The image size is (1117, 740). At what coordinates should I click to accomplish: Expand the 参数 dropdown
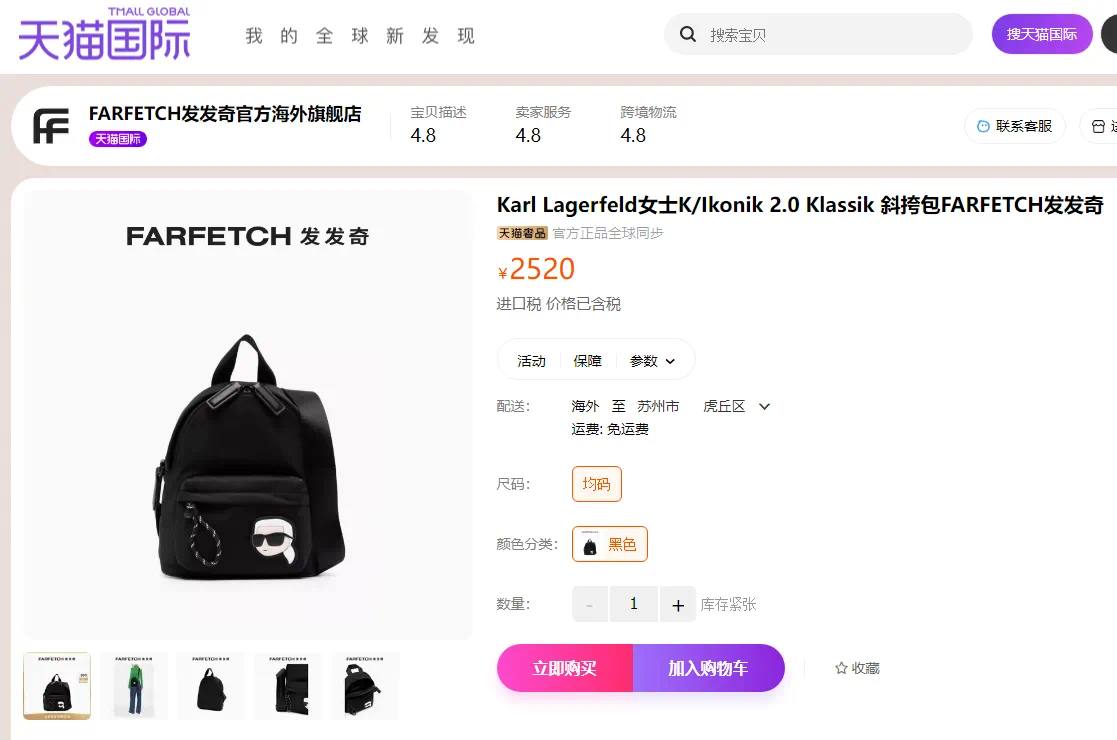[652, 361]
